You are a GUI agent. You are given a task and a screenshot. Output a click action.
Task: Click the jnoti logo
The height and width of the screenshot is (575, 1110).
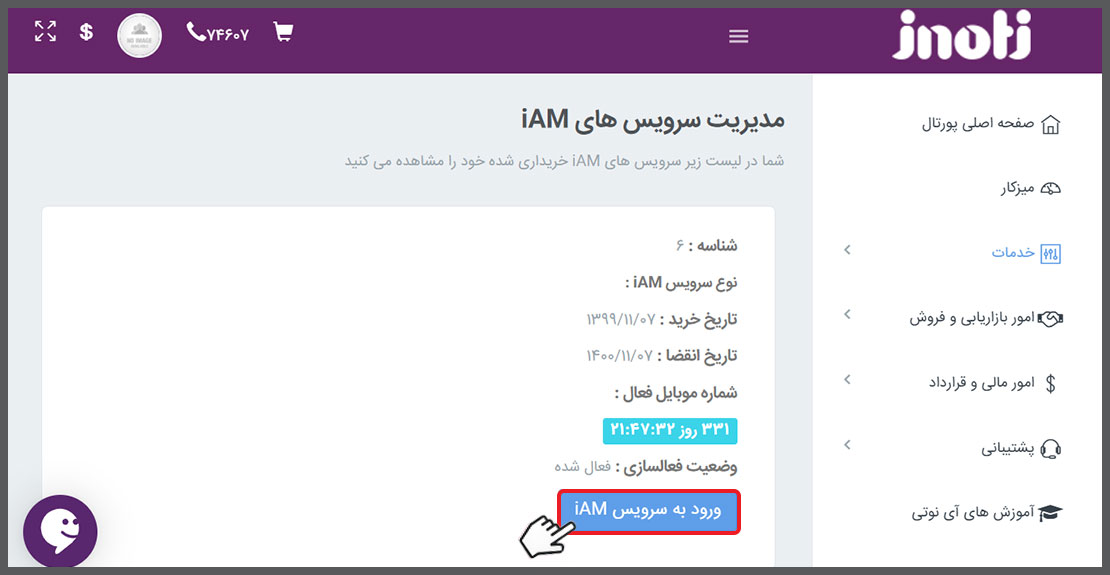961,36
